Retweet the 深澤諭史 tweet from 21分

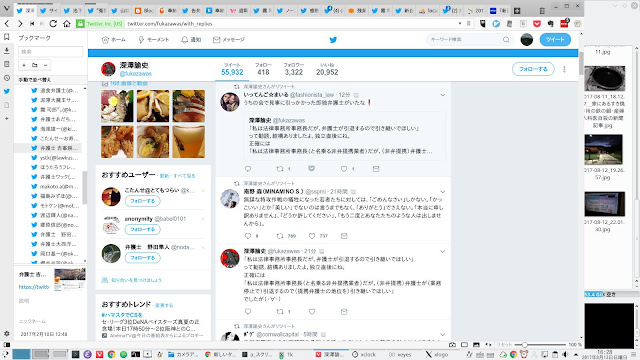tap(280, 311)
